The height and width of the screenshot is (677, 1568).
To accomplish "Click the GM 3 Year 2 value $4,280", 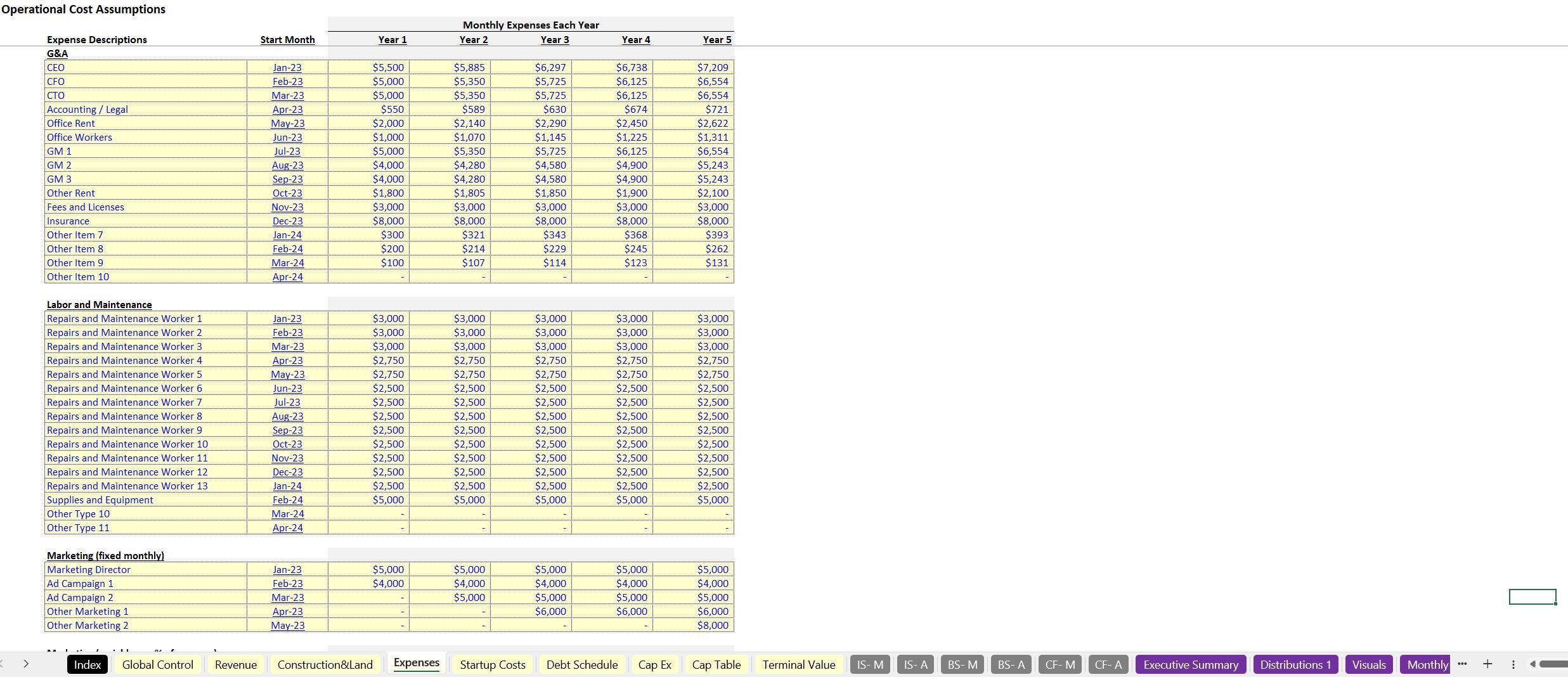I will (450, 179).
